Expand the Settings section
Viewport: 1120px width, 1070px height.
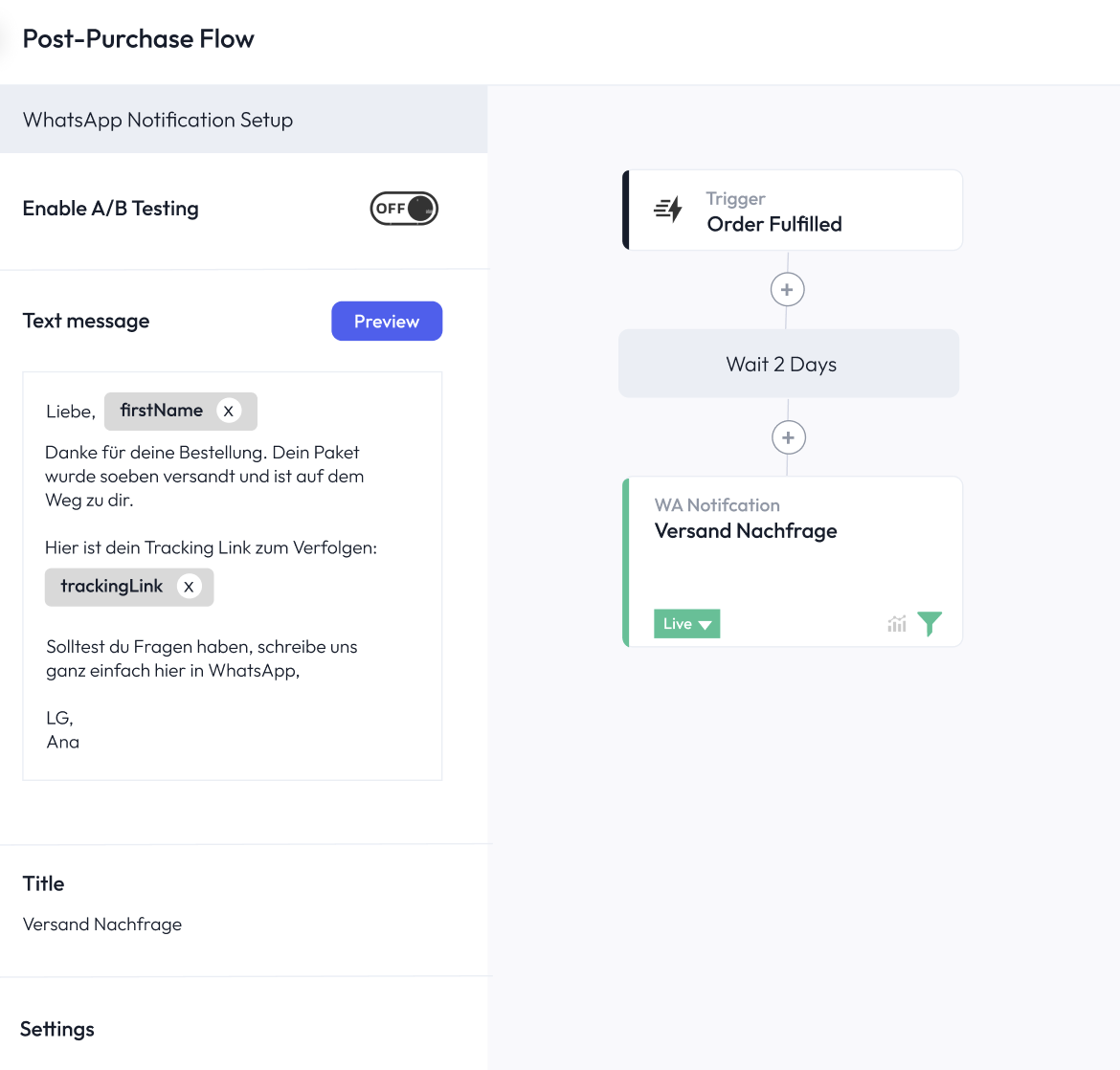[x=57, y=1029]
